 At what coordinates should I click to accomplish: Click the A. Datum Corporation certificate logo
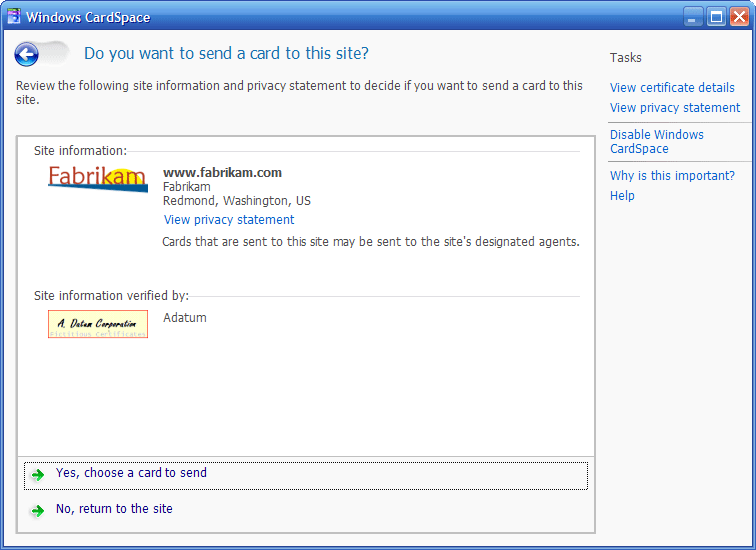[97, 324]
